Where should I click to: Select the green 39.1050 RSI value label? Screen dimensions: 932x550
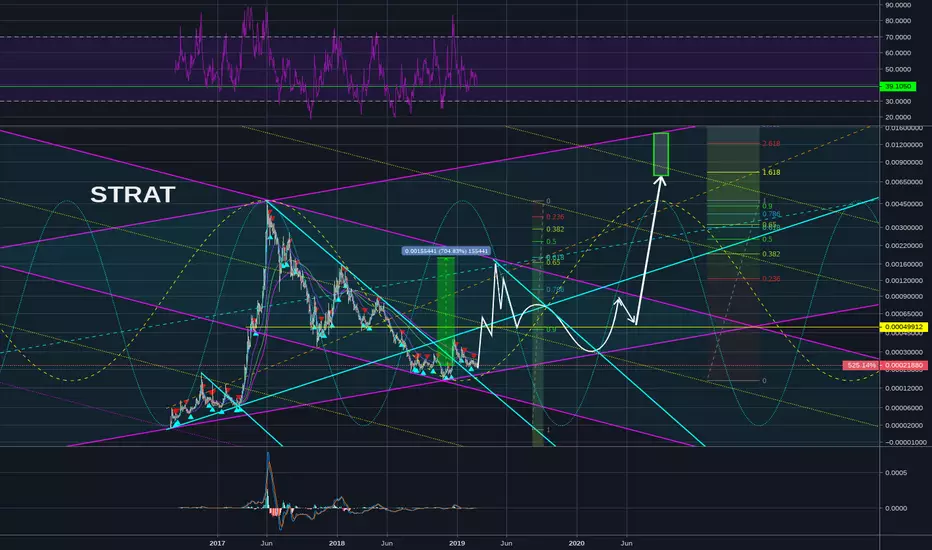click(x=898, y=86)
